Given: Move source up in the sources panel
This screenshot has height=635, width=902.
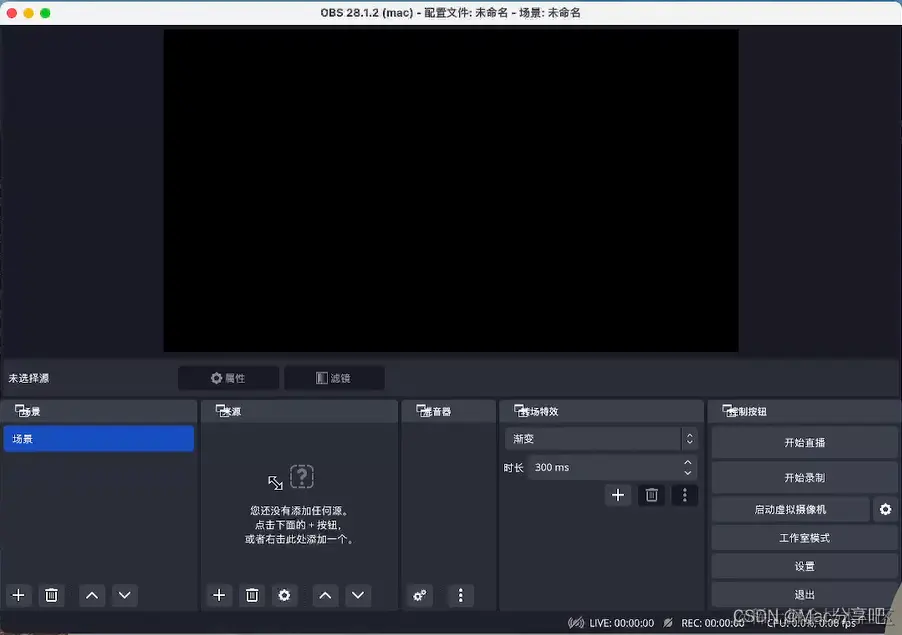Looking at the screenshot, I should (325, 595).
